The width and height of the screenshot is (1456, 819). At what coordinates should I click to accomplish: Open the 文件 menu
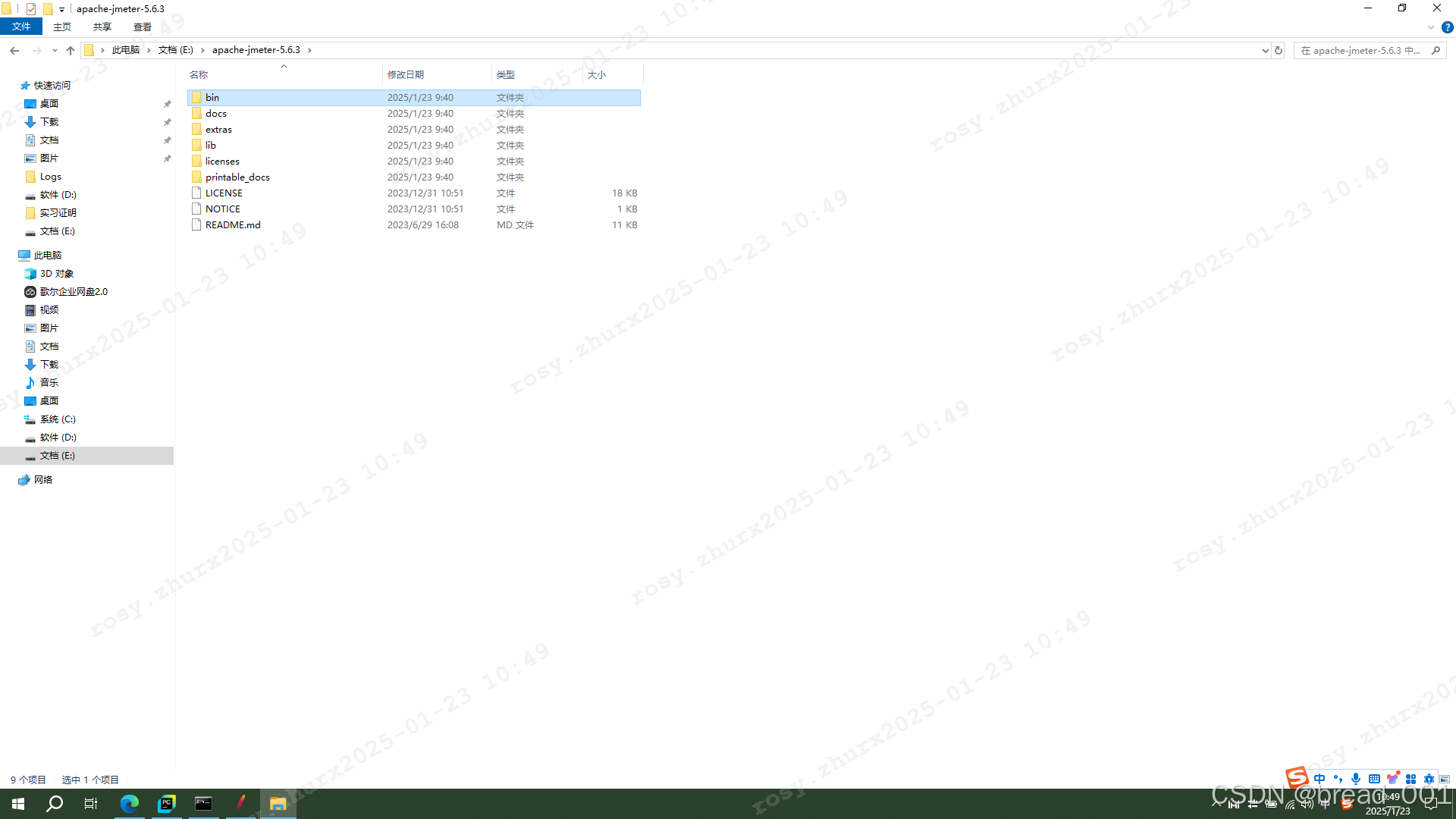coord(21,27)
